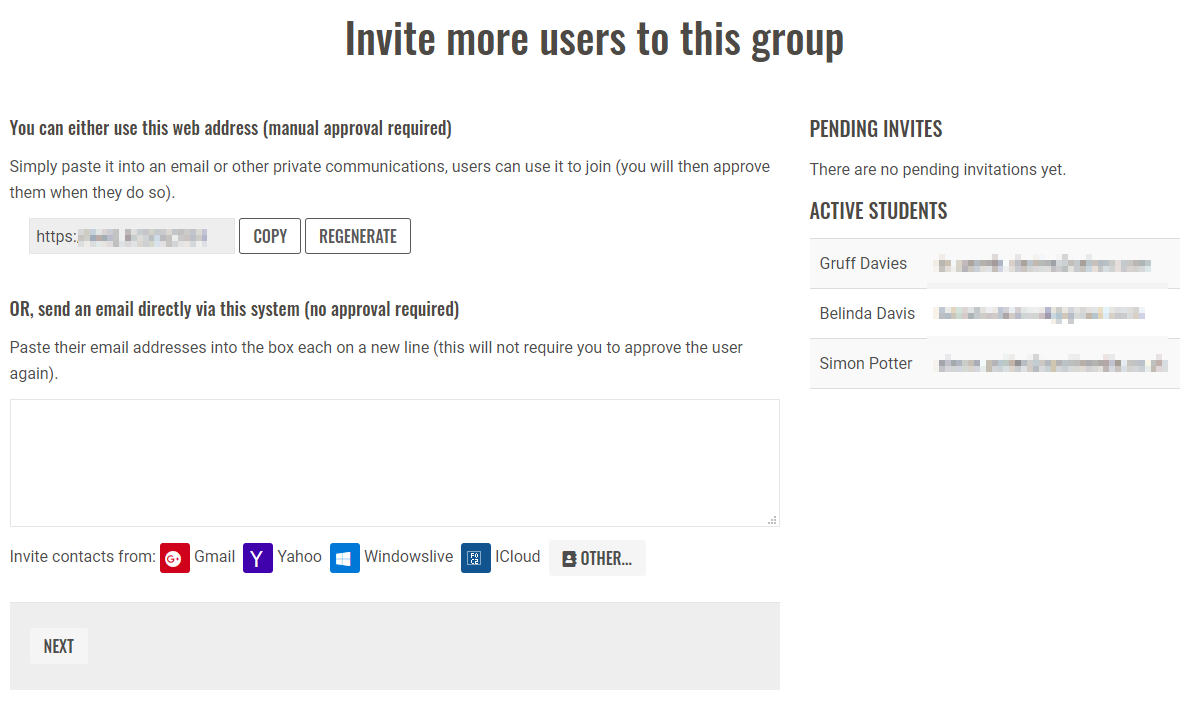This screenshot has width=1190, height=701.
Task: Select the Gmail text label
Action: (x=214, y=557)
